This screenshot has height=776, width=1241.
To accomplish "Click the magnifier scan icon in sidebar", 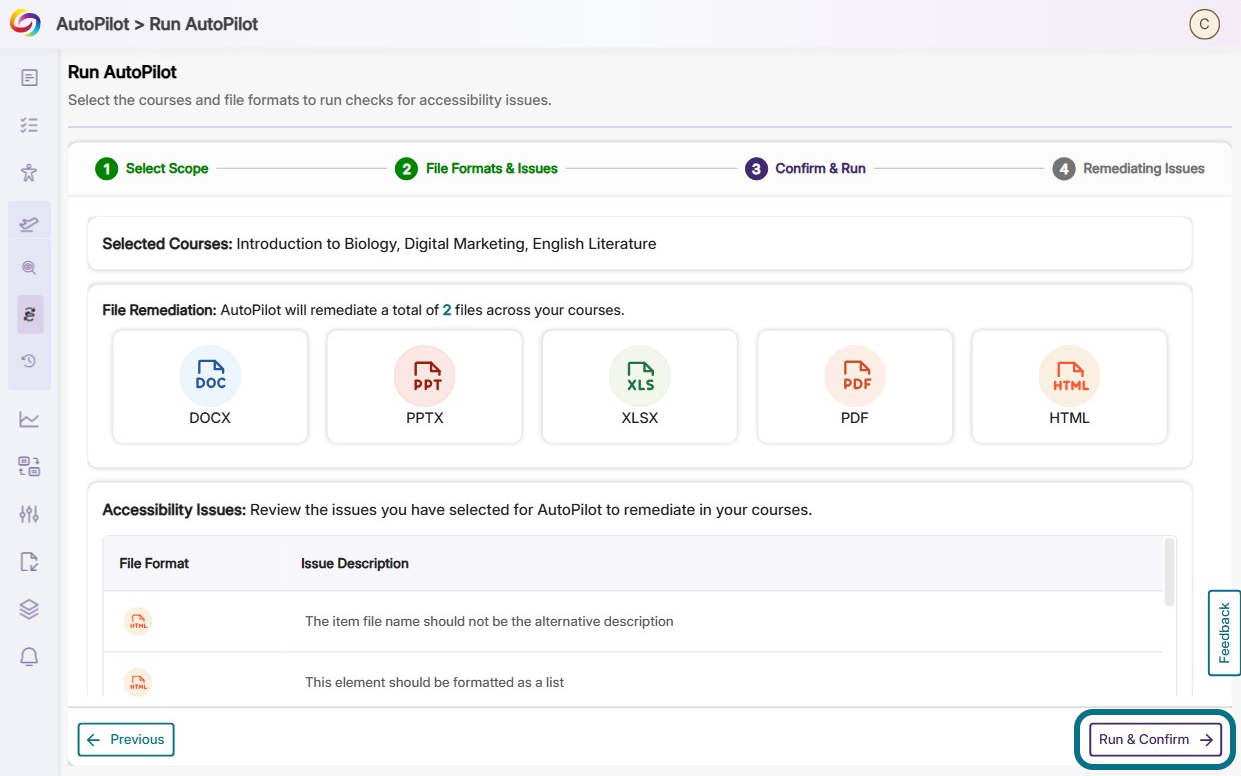I will pos(29,267).
